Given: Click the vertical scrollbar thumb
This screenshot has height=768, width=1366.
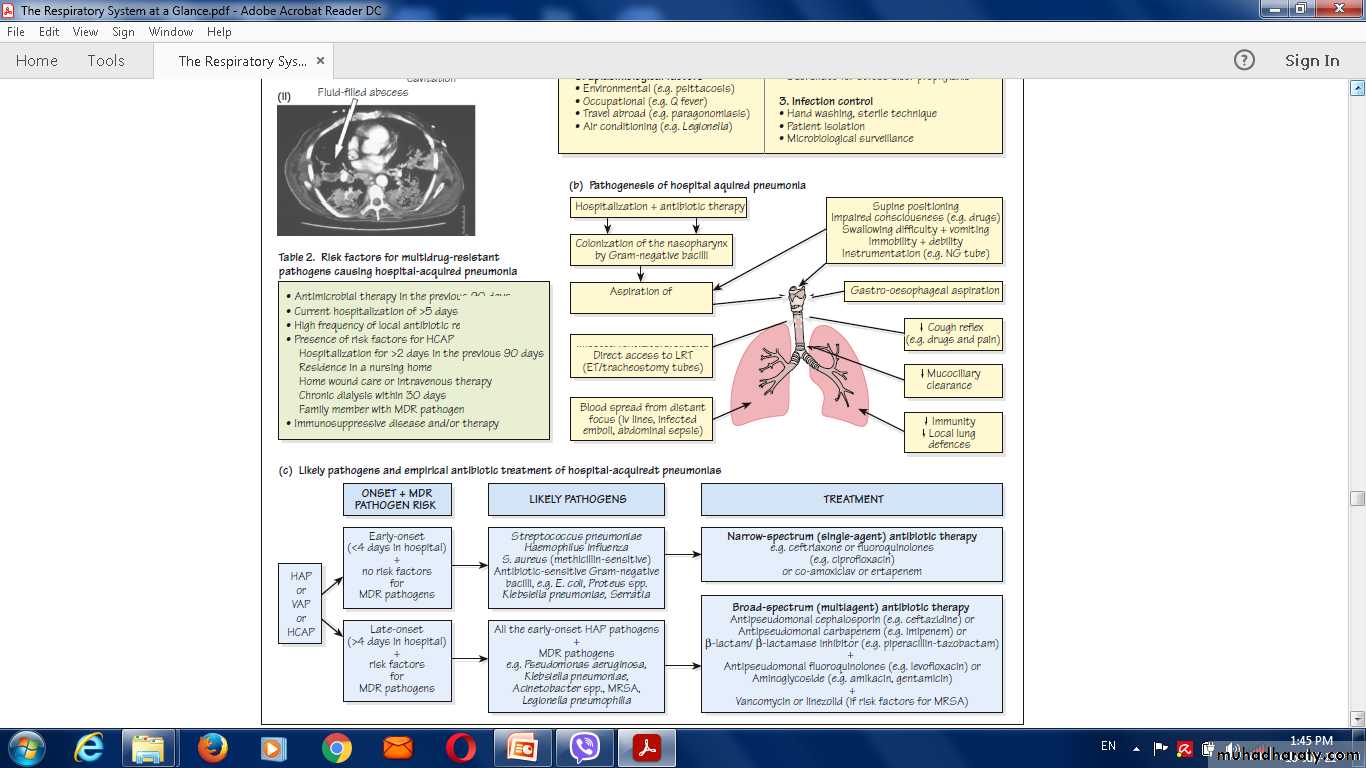Looking at the screenshot, I should pos(1357,498).
